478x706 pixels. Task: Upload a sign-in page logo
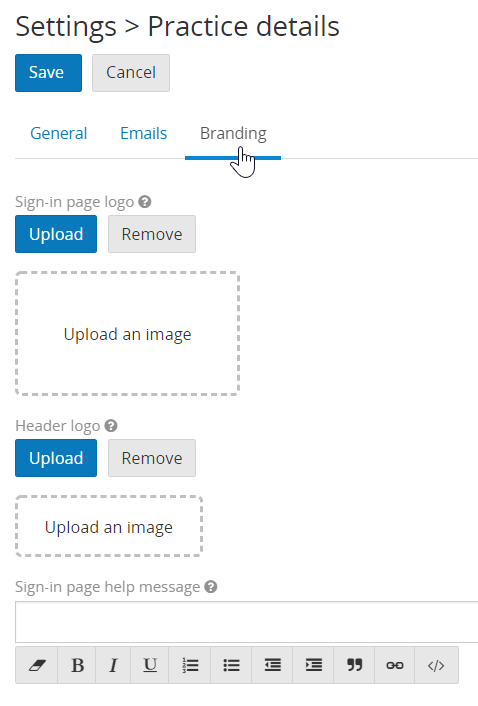[56, 234]
